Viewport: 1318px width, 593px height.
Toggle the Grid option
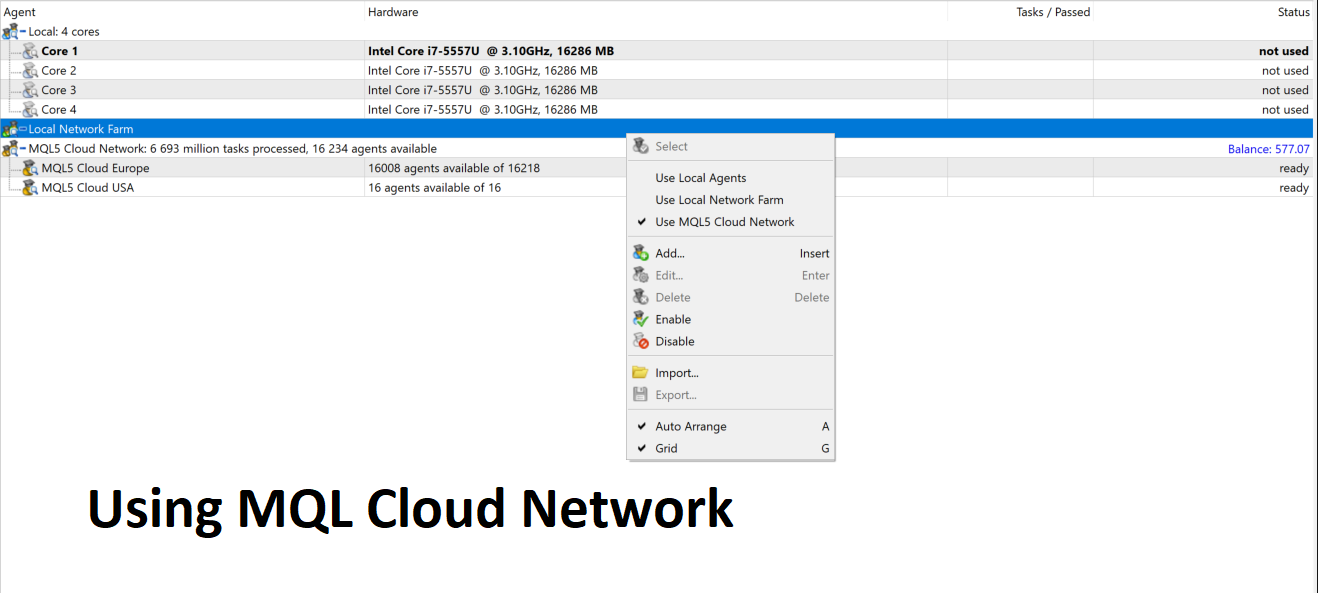730,448
